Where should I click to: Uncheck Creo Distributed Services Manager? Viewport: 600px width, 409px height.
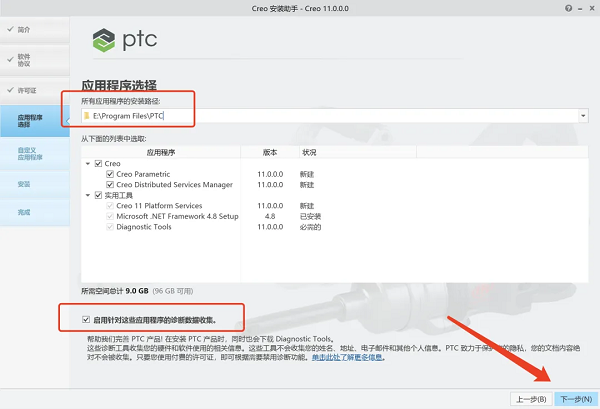pyautogui.click(x=110, y=184)
